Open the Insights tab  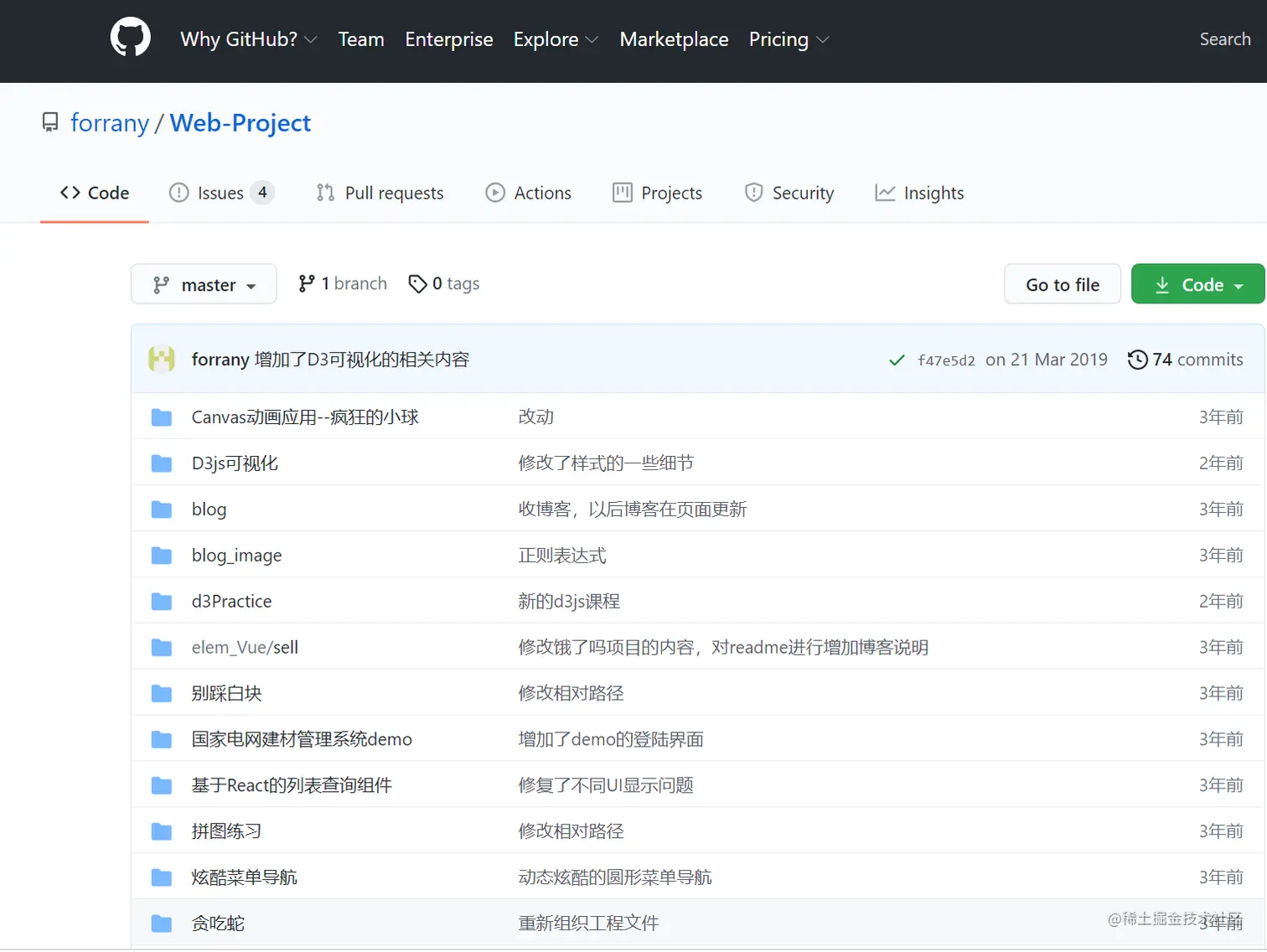pyautogui.click(x=919, y=194)
